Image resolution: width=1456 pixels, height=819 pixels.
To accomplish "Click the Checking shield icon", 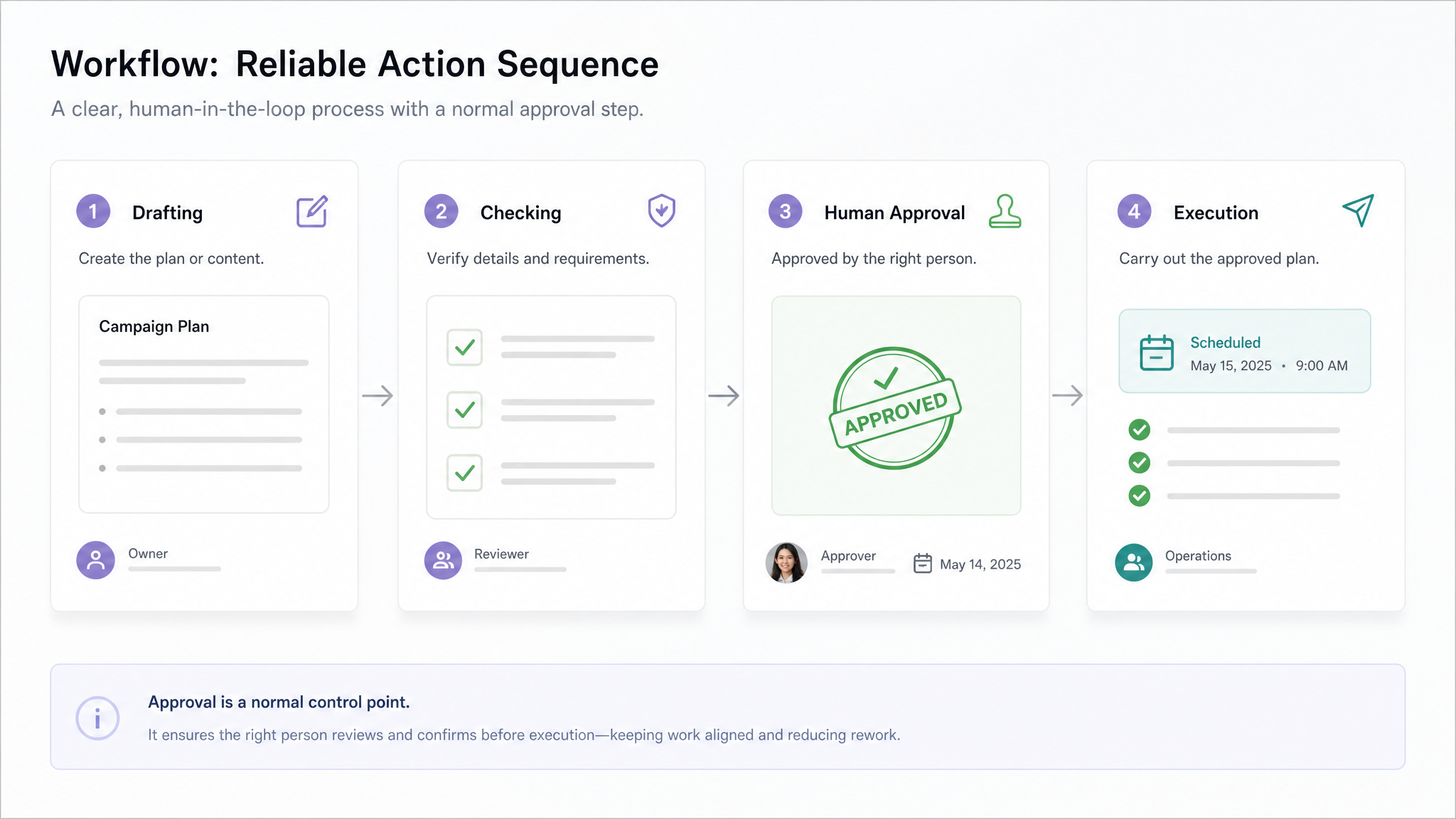I will click(661, 210).
